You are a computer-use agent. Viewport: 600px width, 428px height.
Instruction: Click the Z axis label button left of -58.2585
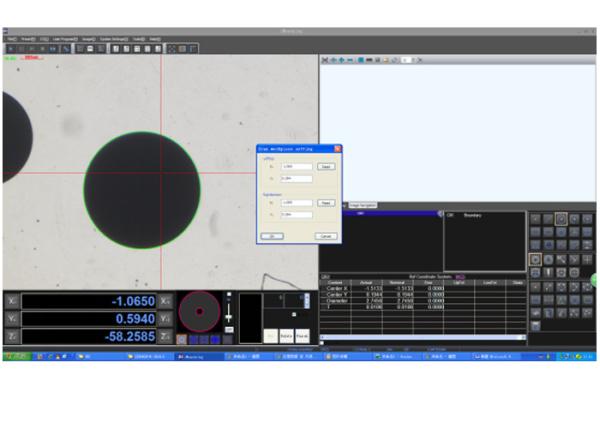pyautogui.click(x=12, y=336)
